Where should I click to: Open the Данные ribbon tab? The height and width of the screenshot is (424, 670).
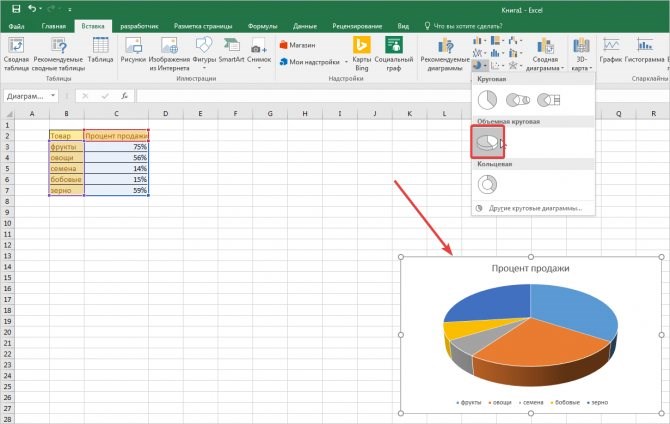tap(305, 26)
